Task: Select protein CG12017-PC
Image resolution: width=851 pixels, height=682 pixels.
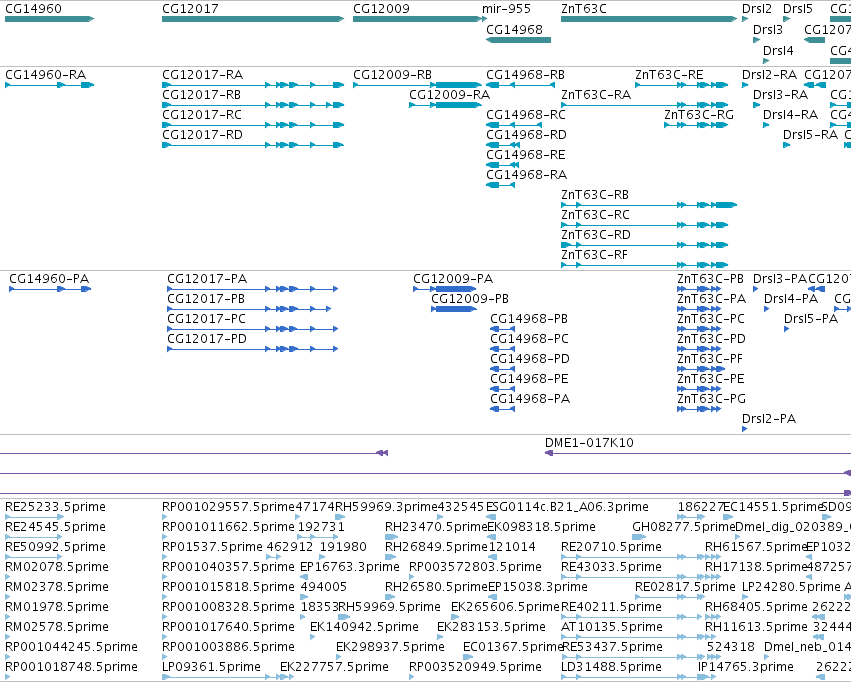Action: click(x=207, y=318)
